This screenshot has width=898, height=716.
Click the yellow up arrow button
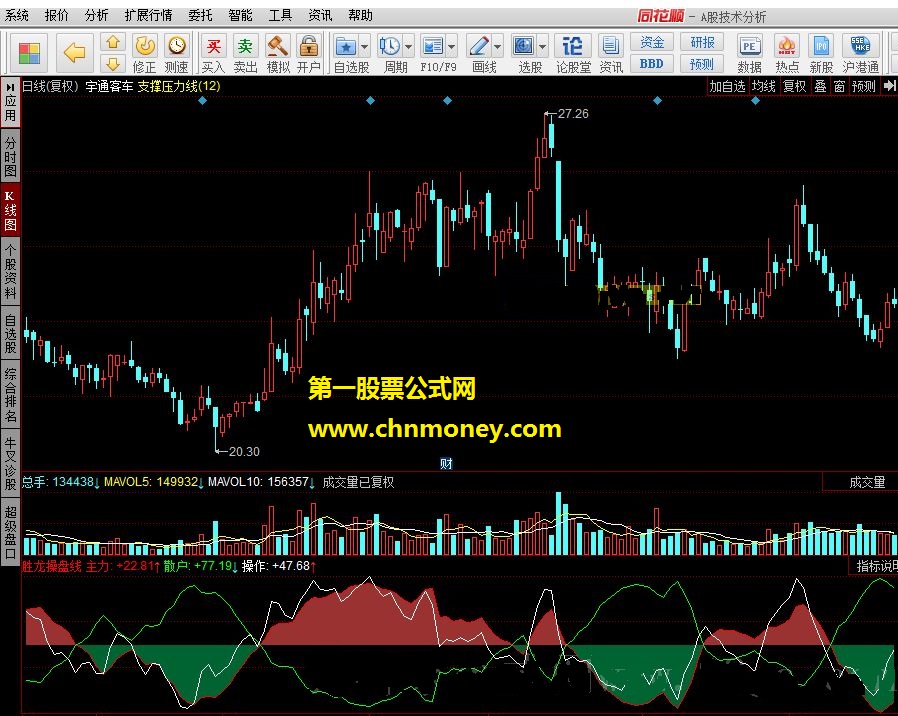pyautogui.click(x=113, y=42)
